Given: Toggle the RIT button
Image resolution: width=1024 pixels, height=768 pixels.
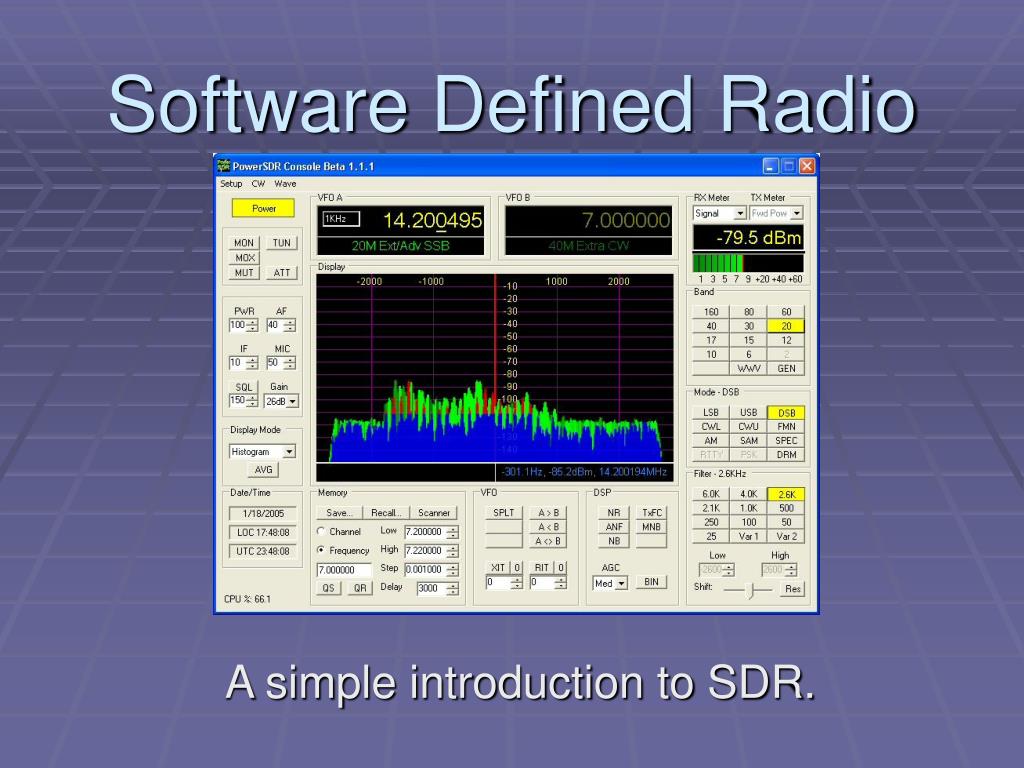Looking at the screenshot, I should [x=541, y=568].
